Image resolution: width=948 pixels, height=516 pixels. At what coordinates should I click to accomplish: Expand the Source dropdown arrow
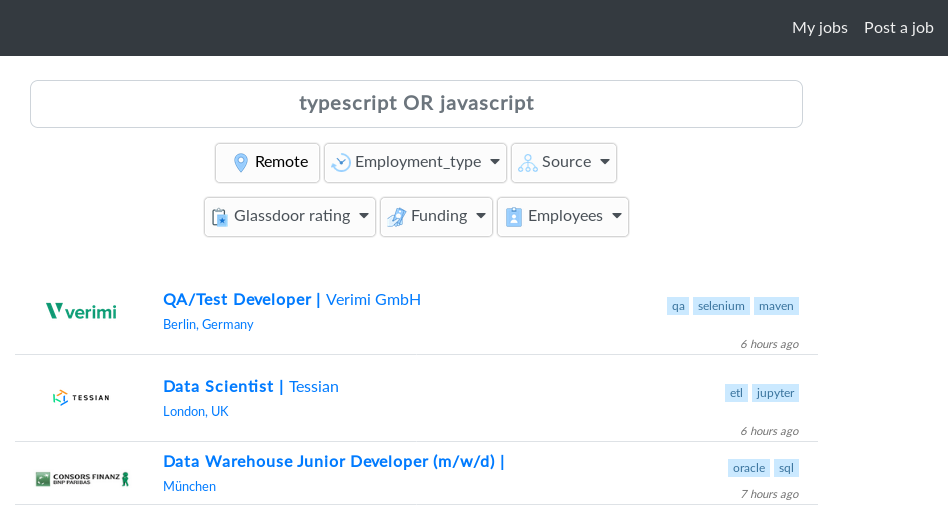(605, 163)
